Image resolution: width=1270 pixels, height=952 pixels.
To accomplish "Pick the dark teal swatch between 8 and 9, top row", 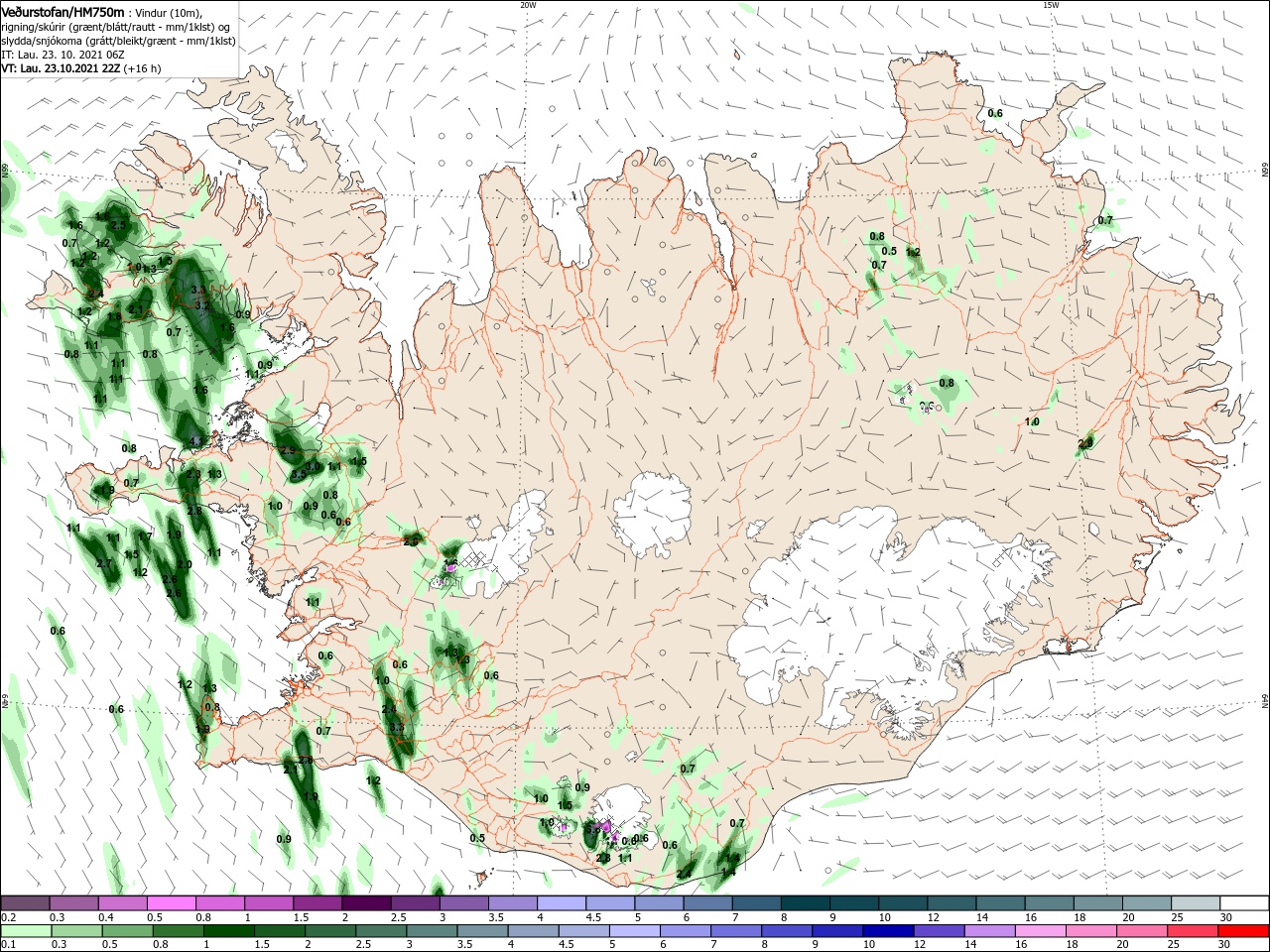I will click(808, 903).
